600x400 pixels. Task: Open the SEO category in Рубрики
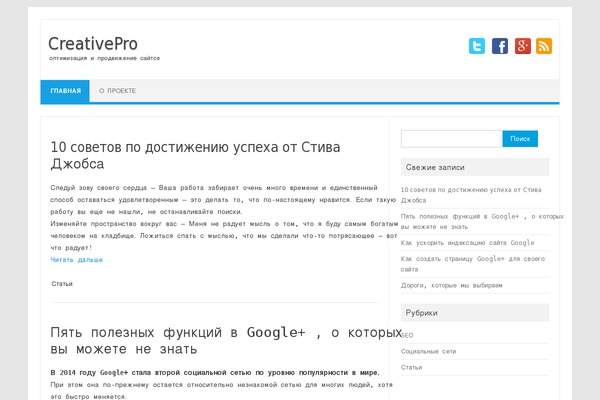point(407,335)
